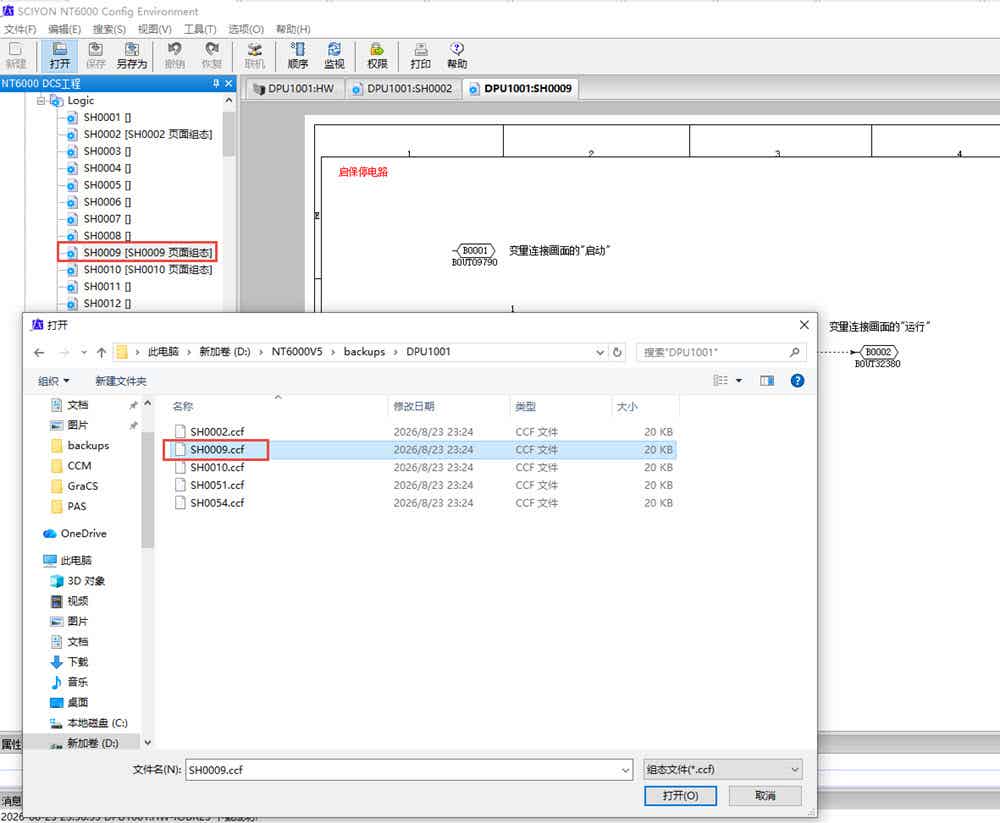Click the Undo (撤销) toolbar icon
This screenshot has width=1000, height=823.
174,55
